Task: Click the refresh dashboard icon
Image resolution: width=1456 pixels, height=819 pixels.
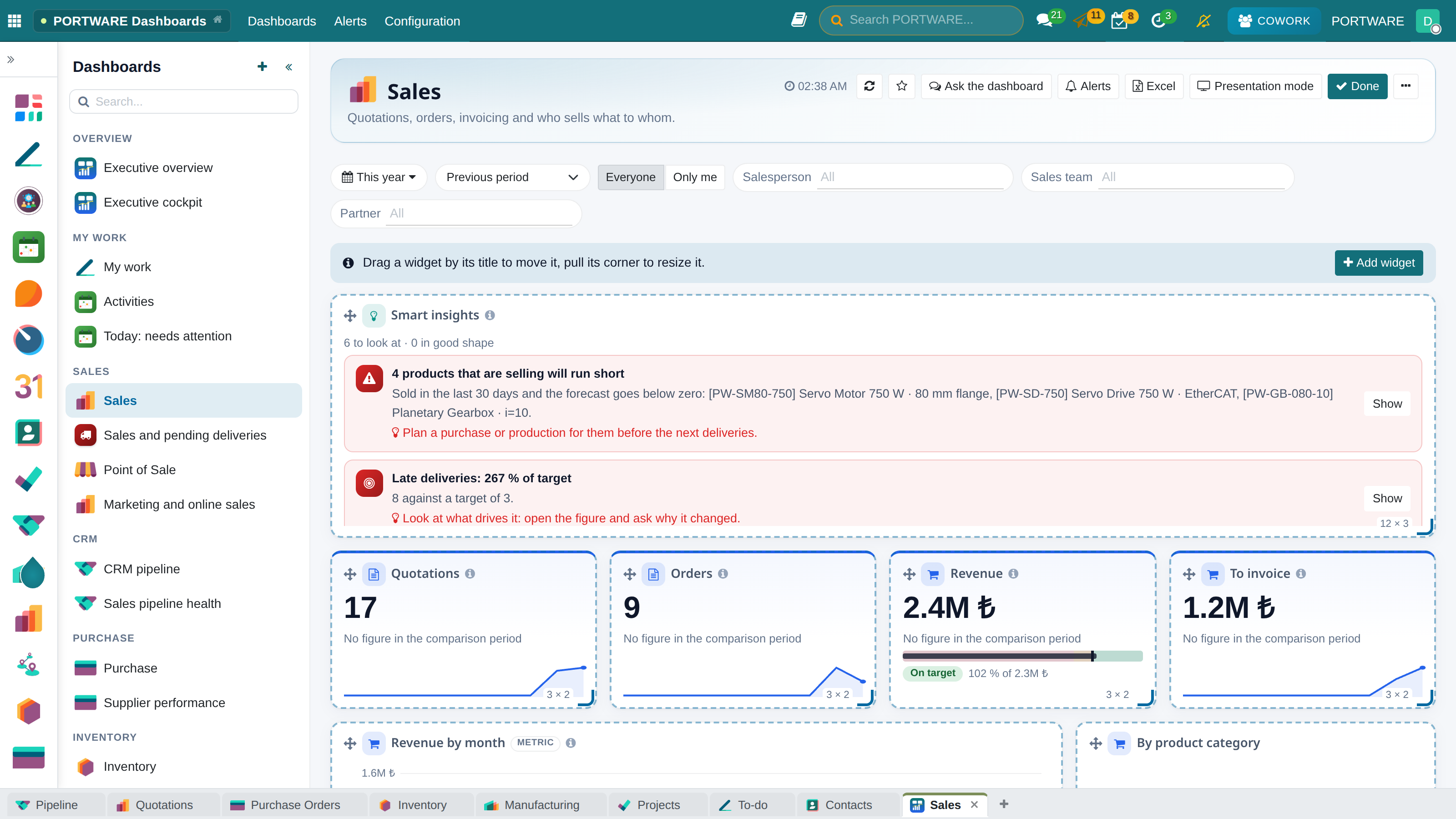Action: point(870,86)
